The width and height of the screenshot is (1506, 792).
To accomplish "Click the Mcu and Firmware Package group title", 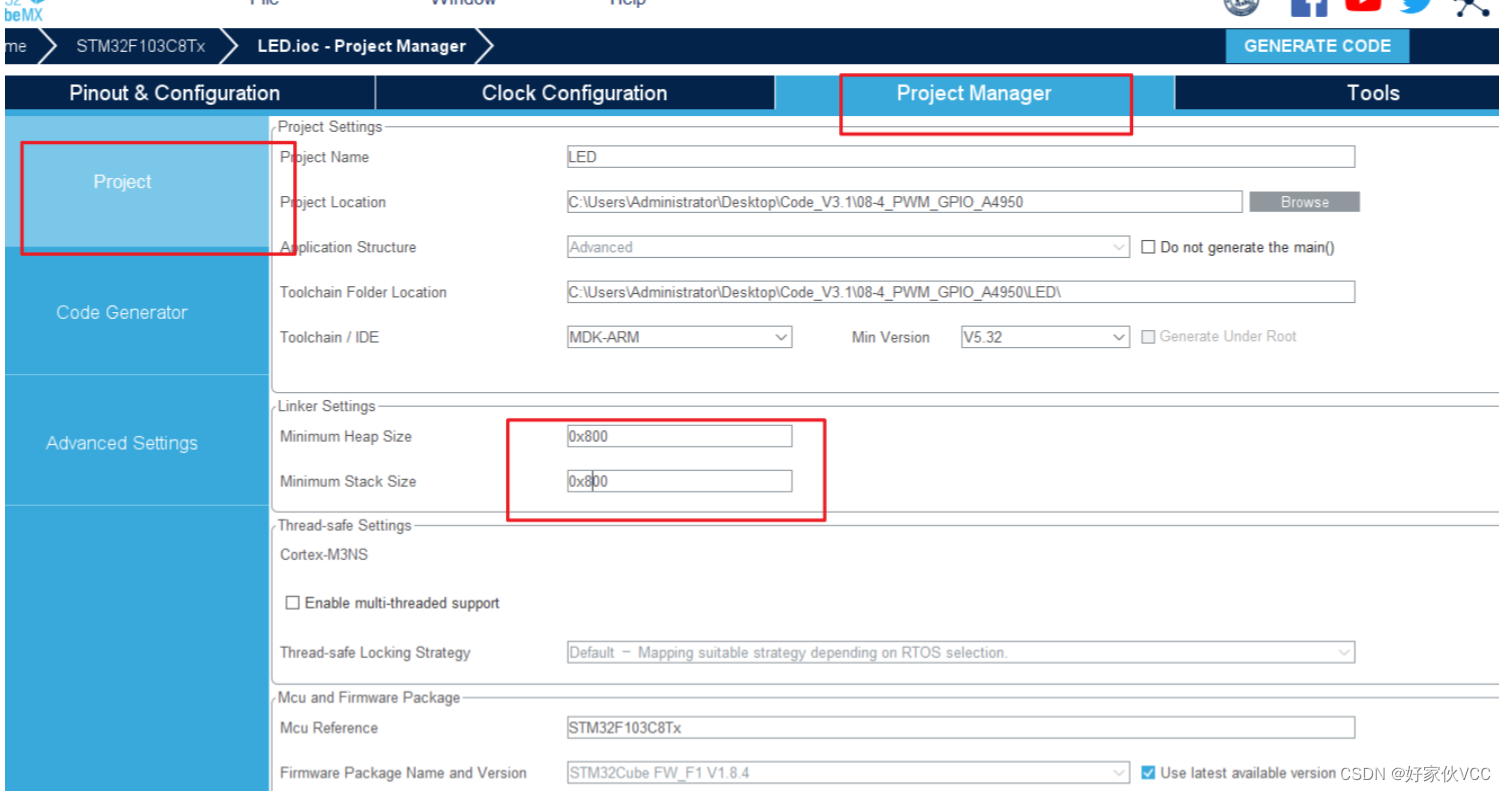I will pos(369,697).
